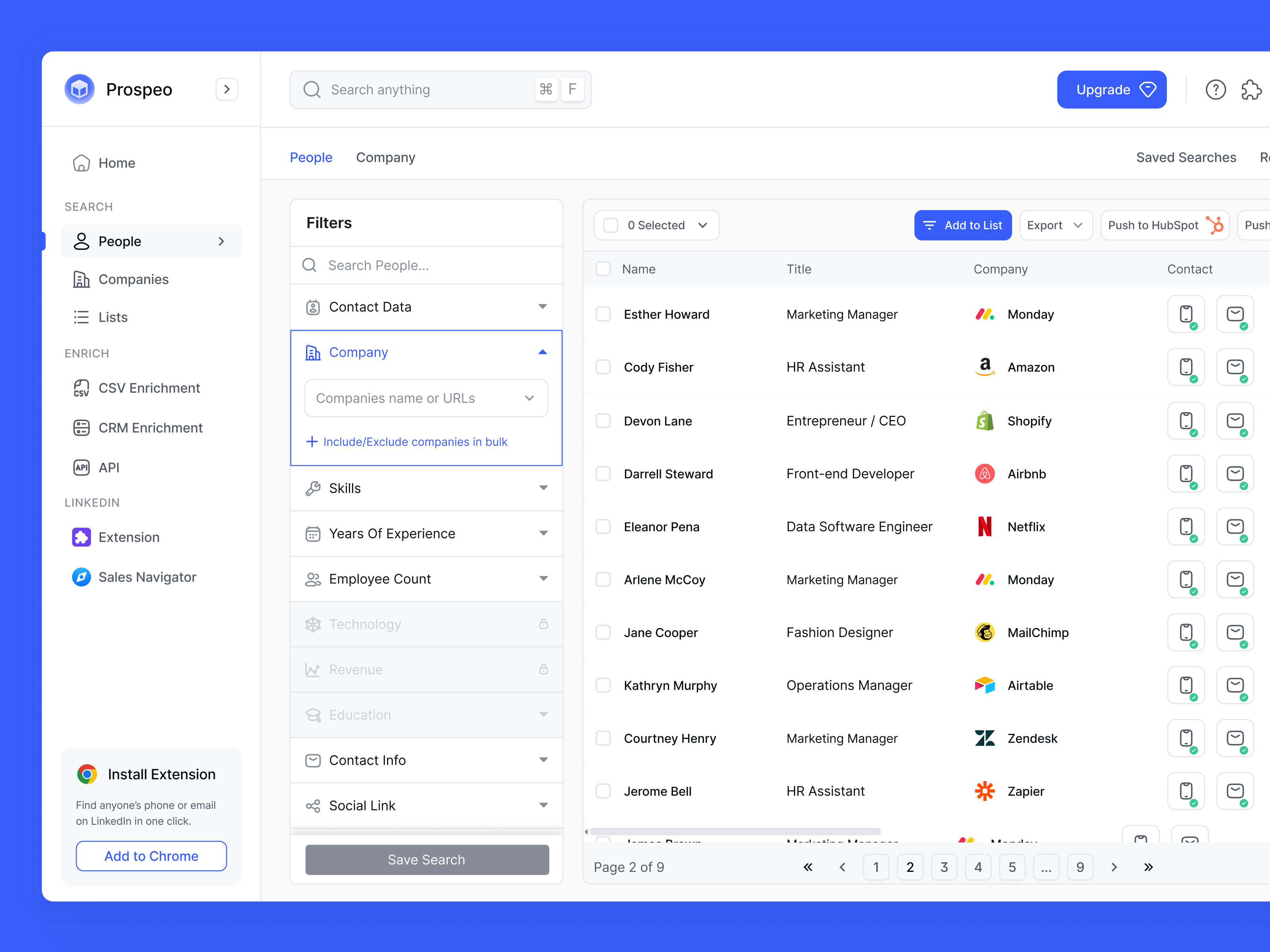Click the Netflix logo in Eleanor Pena row
1270x952 pixels.
(x=985, y=527)
